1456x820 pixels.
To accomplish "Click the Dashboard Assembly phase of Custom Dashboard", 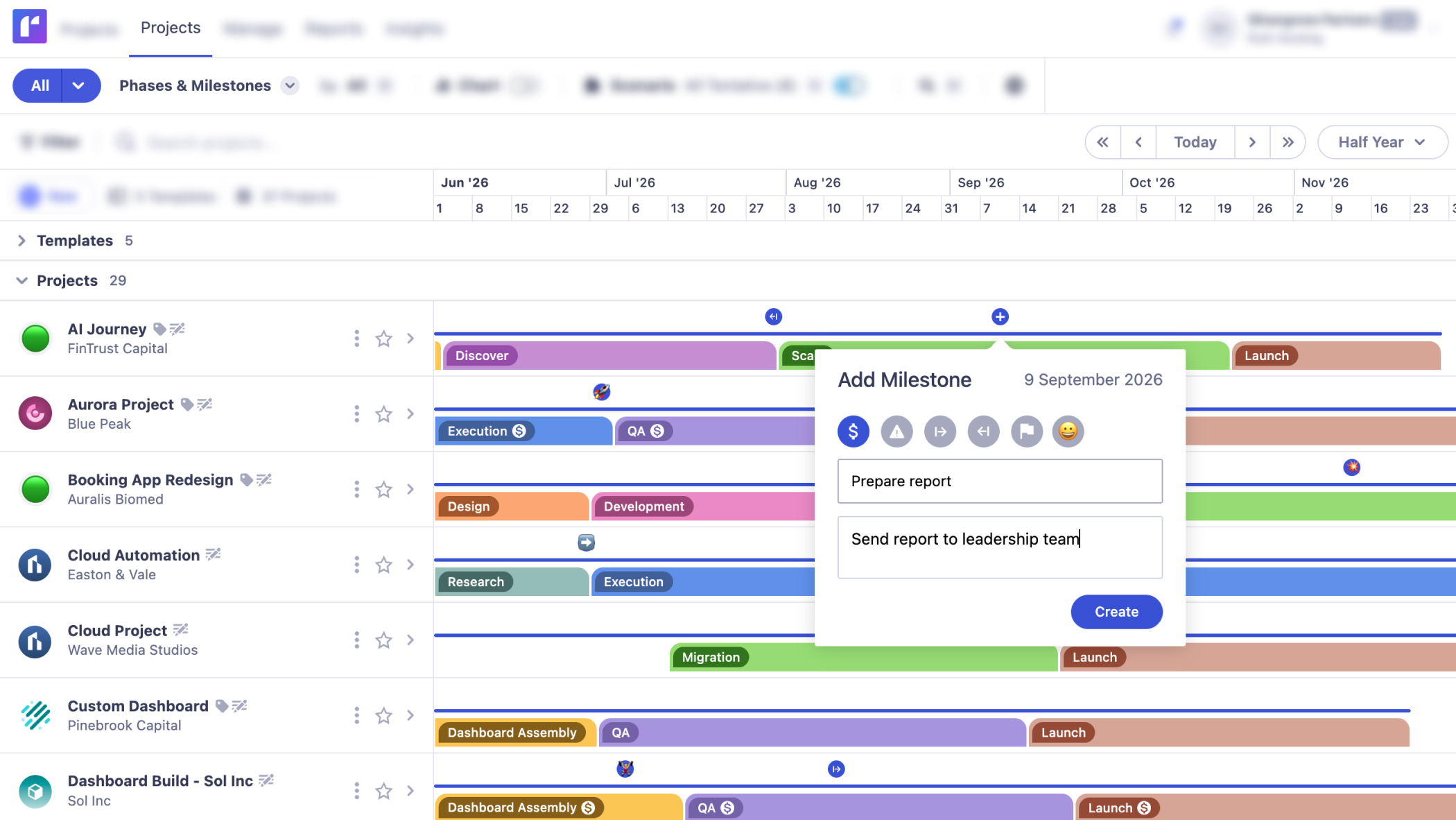I will click(x=516, y=733).
